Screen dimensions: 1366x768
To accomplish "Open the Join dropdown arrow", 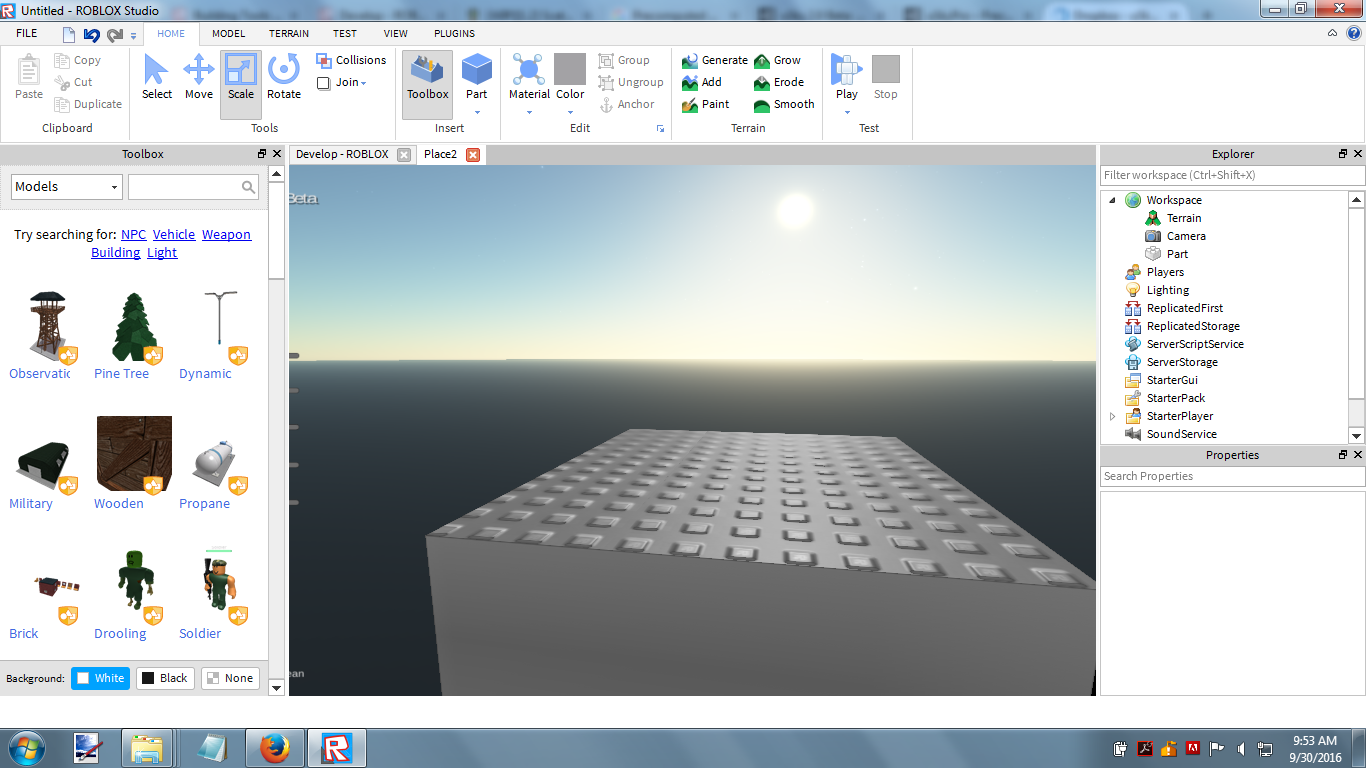I will (x=364, y=83).
